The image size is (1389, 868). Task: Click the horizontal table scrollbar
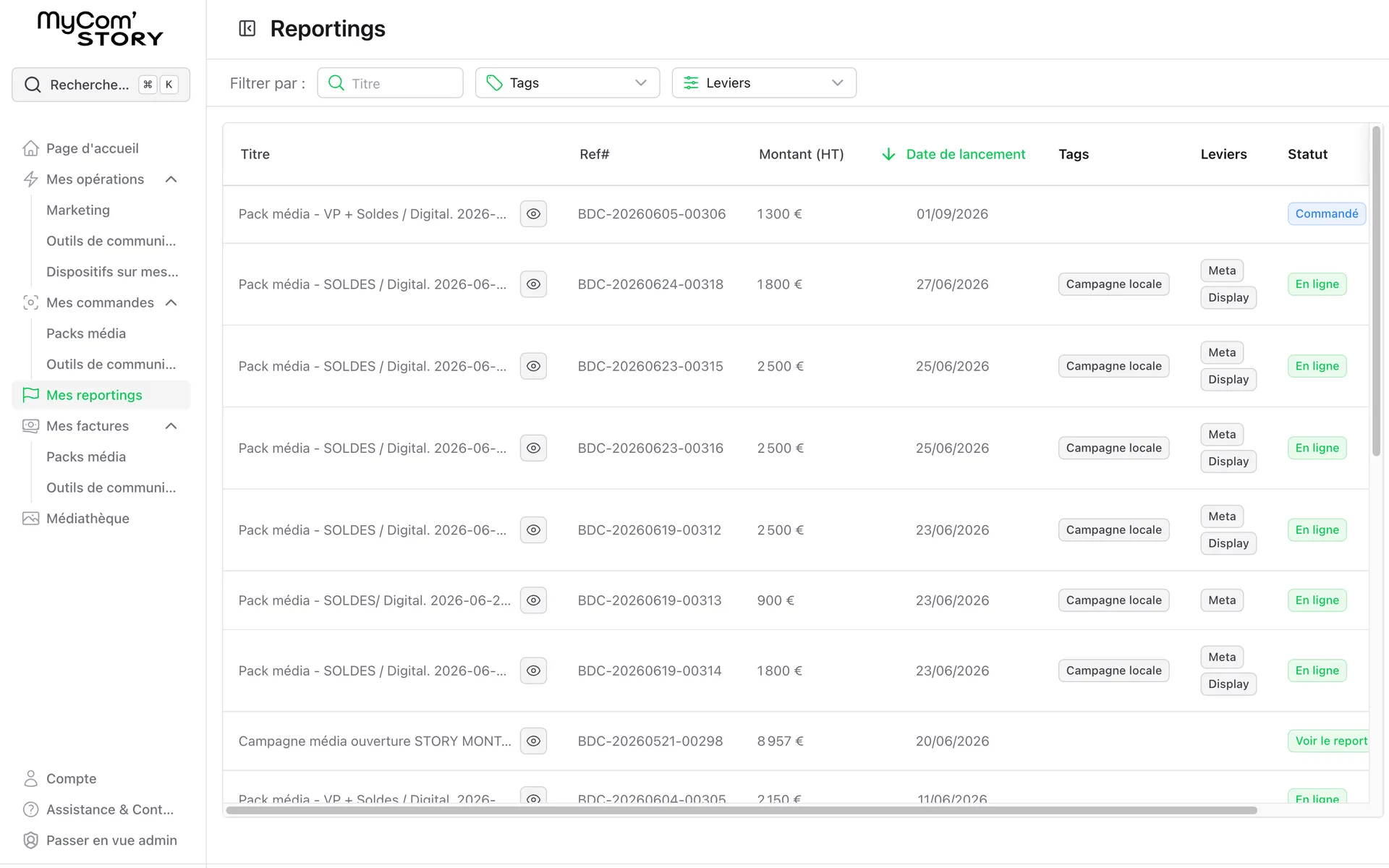741,810
